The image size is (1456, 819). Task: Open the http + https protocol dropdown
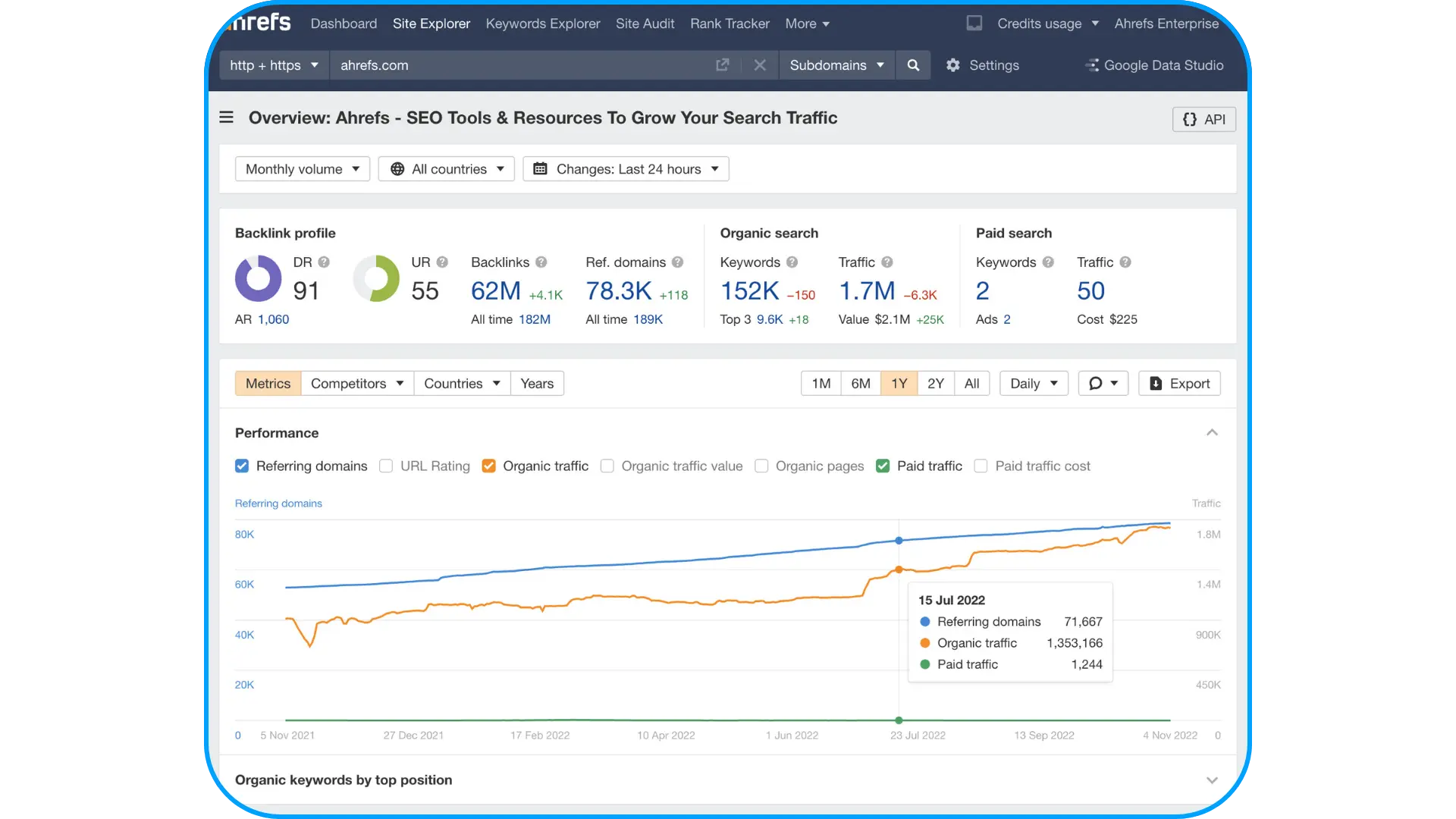pyautogui.click(x=274, y=65)
